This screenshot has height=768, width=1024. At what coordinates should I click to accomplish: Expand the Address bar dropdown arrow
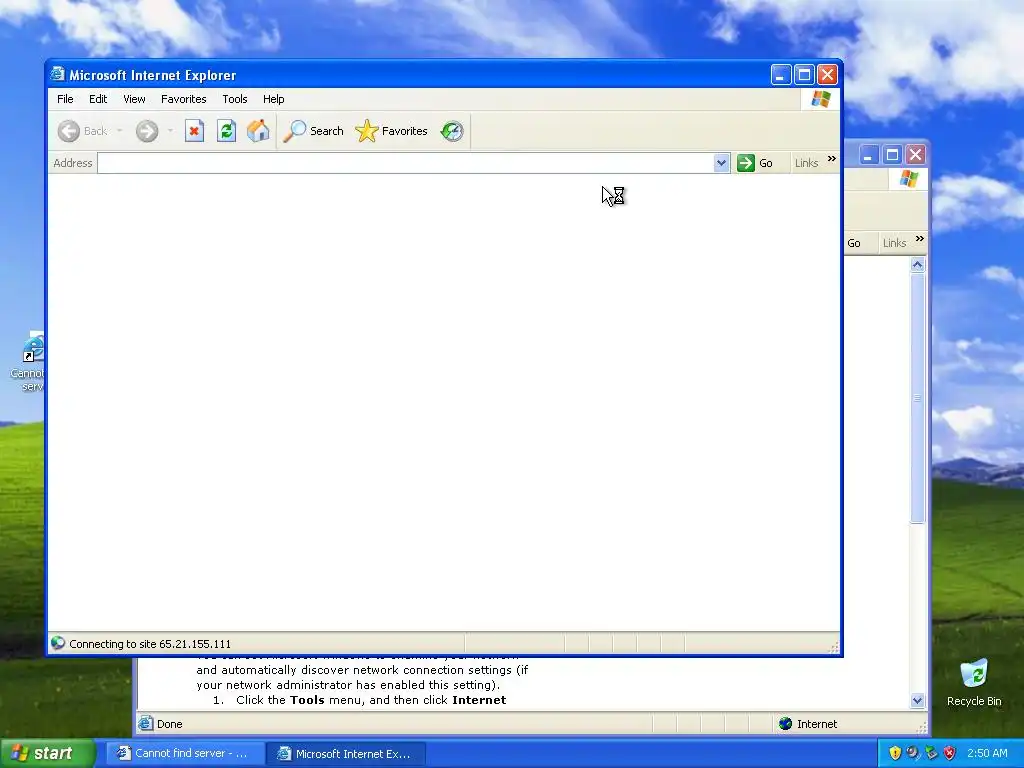[x=721, y=163]
